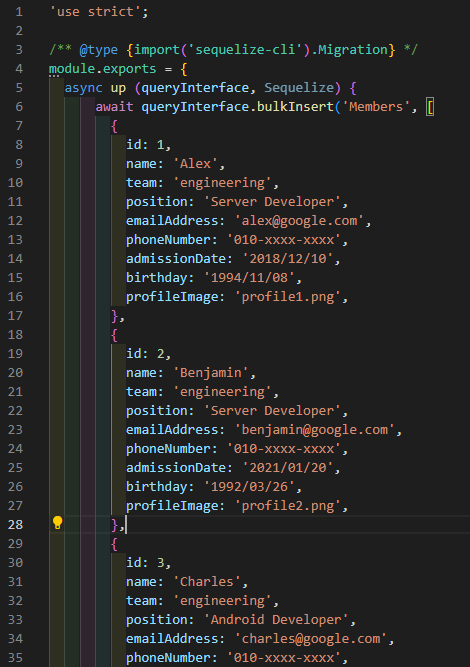
Task: Click the opening brace on line 18
Action: tap(114, 335)
